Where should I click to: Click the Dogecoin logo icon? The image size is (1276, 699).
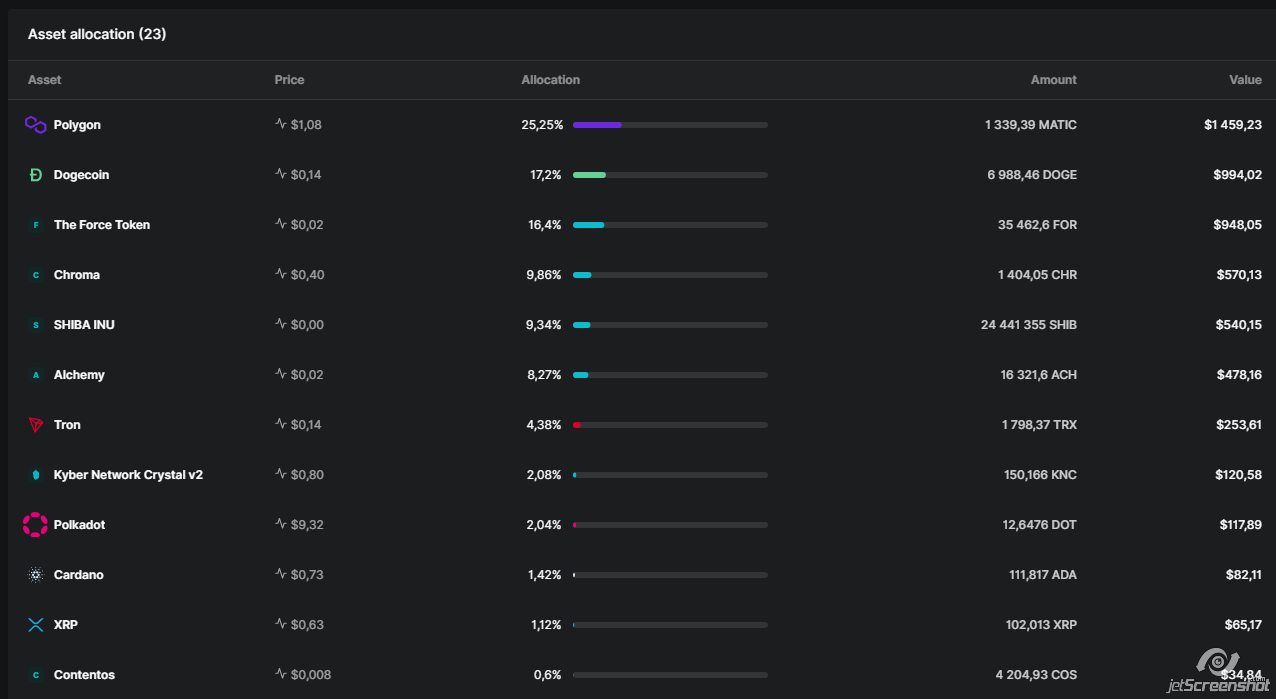(x=36, y=175)
